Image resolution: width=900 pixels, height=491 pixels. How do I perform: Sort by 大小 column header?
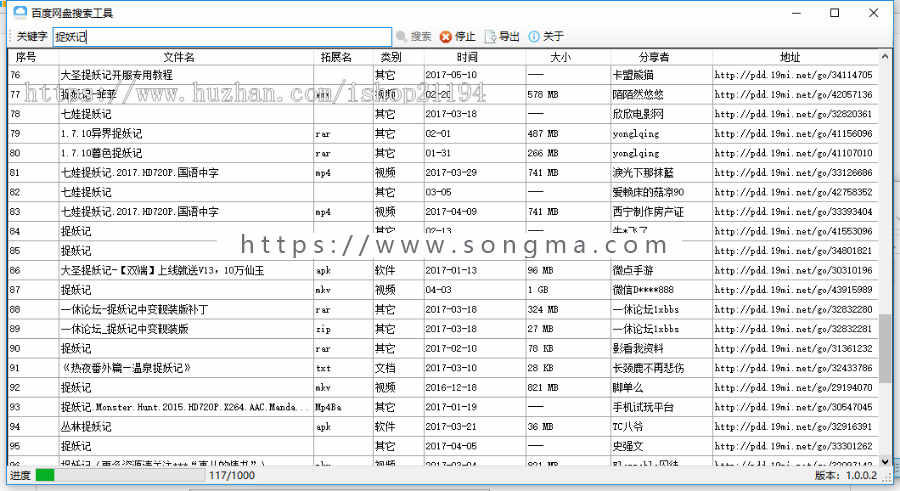point(560,57)
